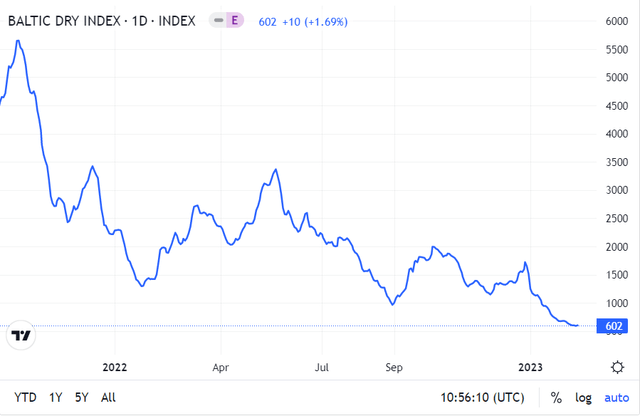Select the All time range
The width and height of the screenshot is (640, 416).
[x=108, y=397]
